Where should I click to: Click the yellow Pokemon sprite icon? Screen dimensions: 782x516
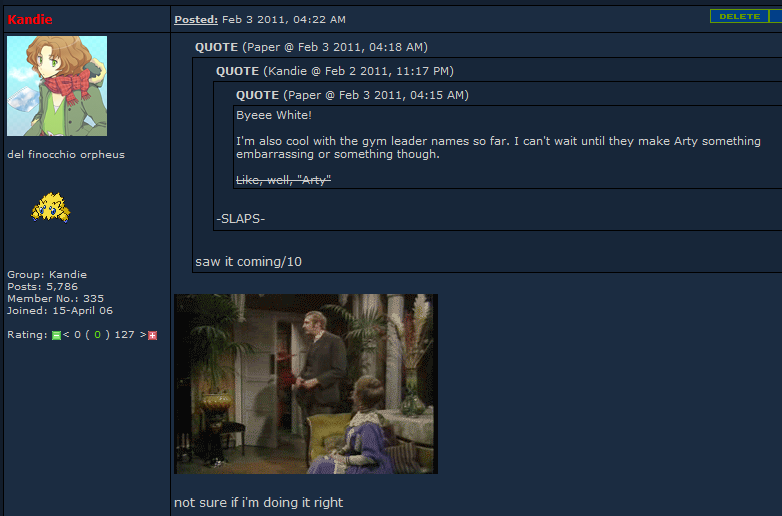point(50,207)
